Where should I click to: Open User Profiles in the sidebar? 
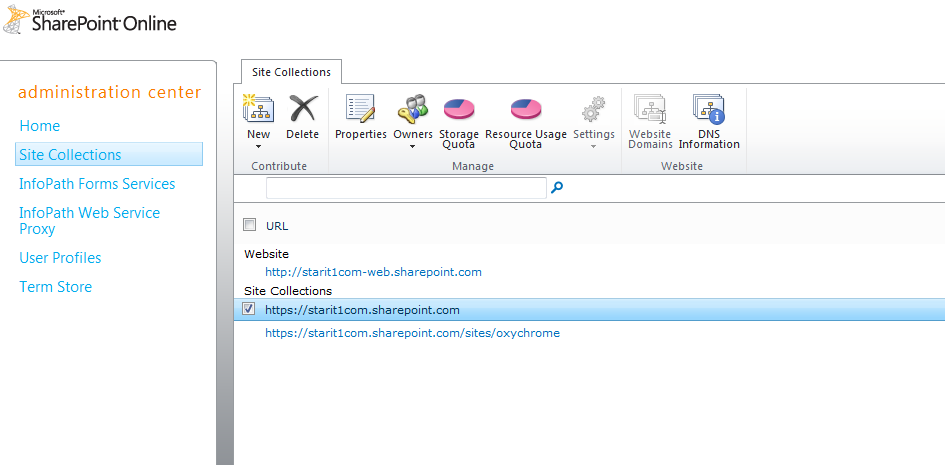pos(60,258)
